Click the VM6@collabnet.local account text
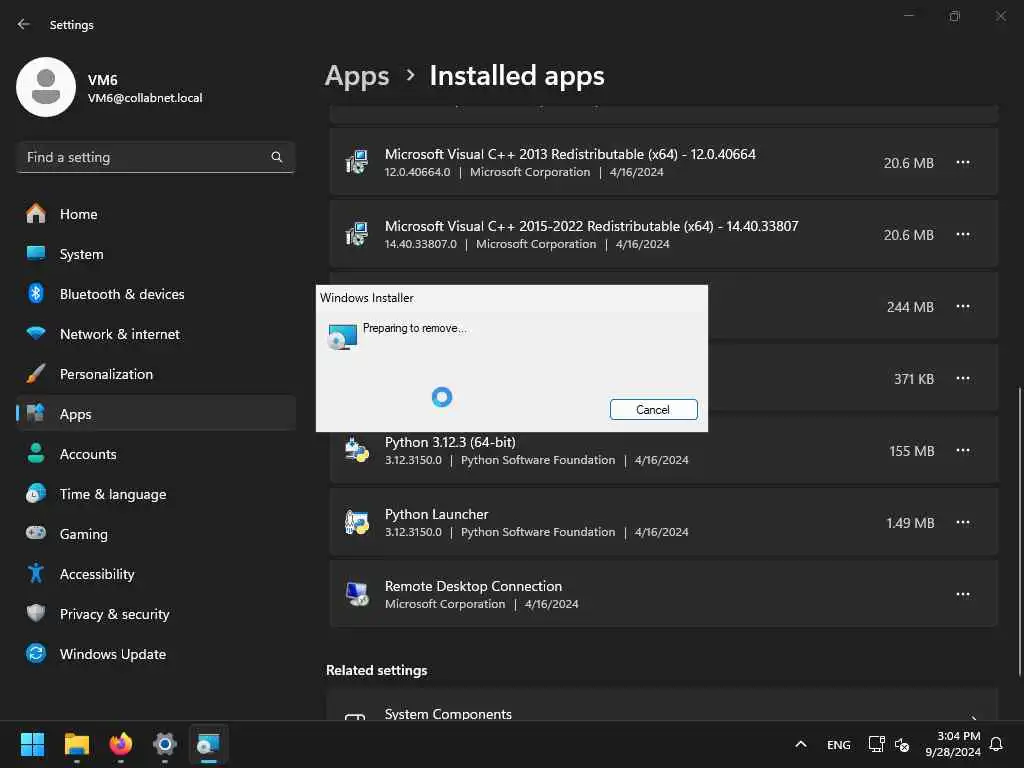Image resolution: width=1024 pixels, height=768 pixels. coord(145,98)
